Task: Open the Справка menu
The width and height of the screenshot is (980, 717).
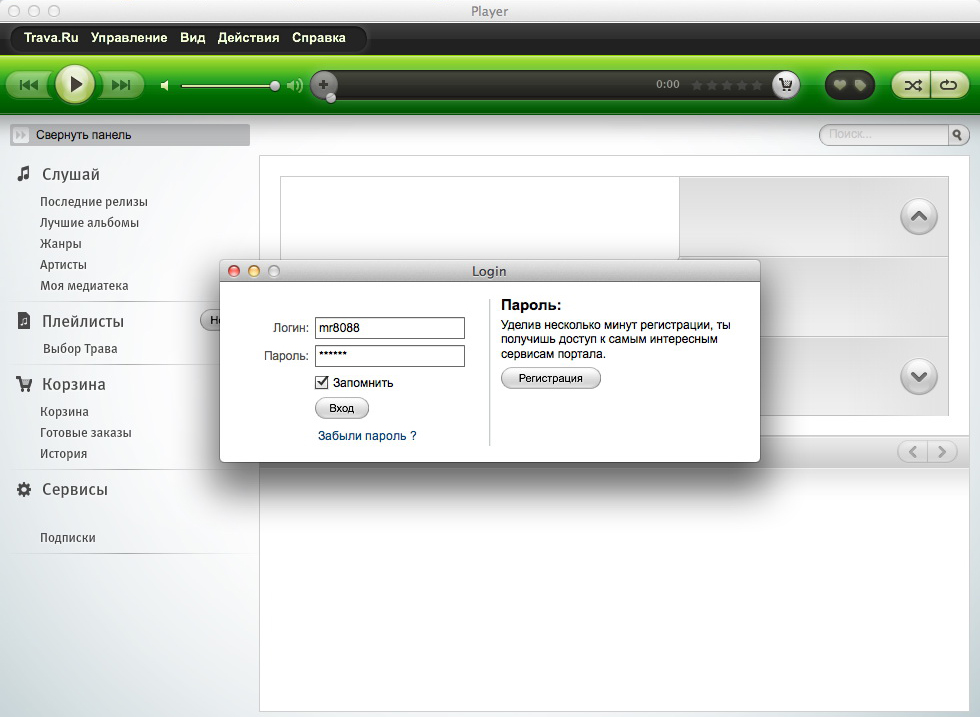Action: coord(319,38)
